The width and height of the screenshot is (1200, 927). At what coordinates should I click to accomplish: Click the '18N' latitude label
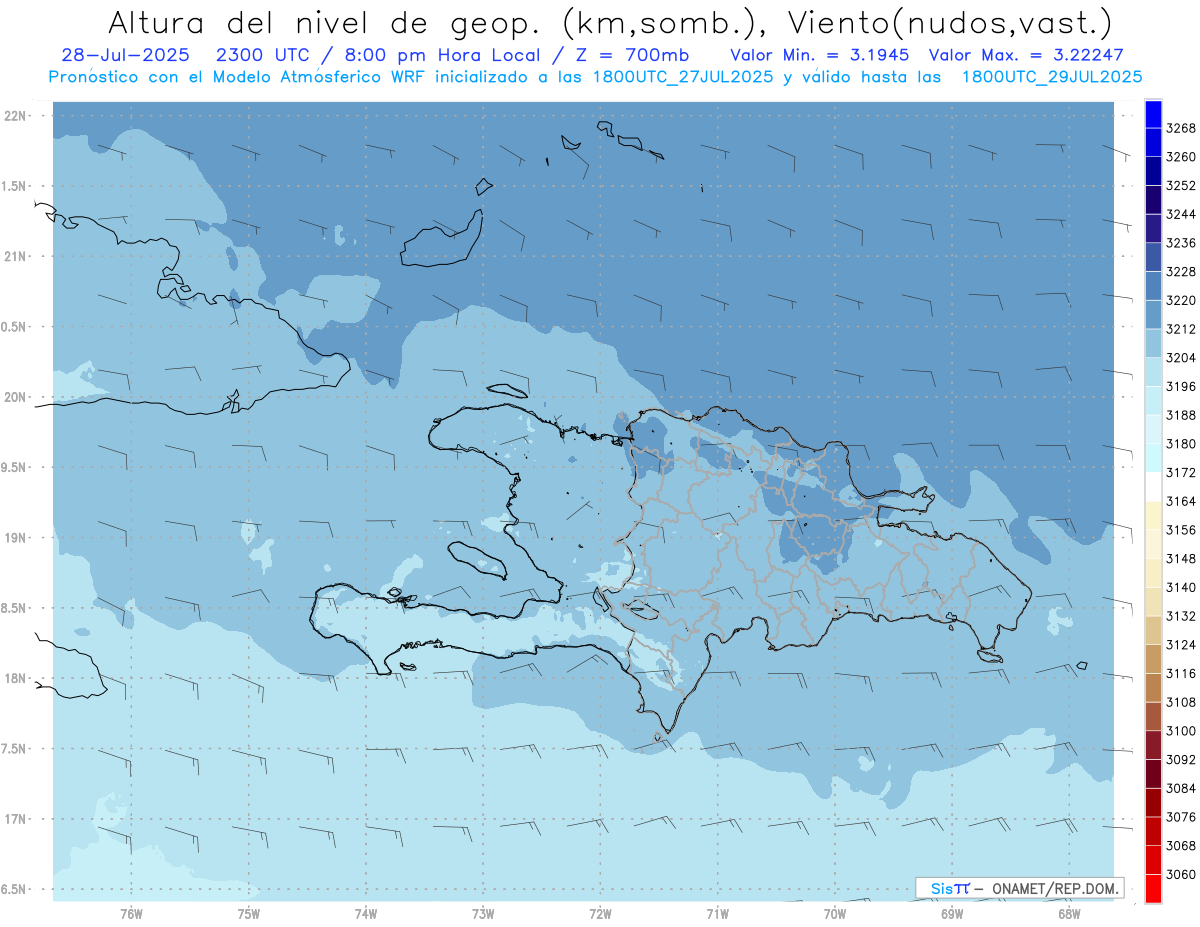(x=14, y=678)
